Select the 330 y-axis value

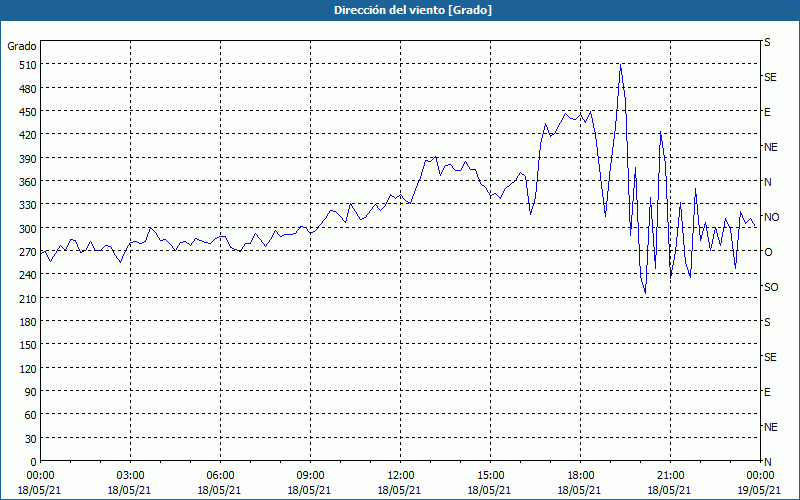(x=29, y=205)
